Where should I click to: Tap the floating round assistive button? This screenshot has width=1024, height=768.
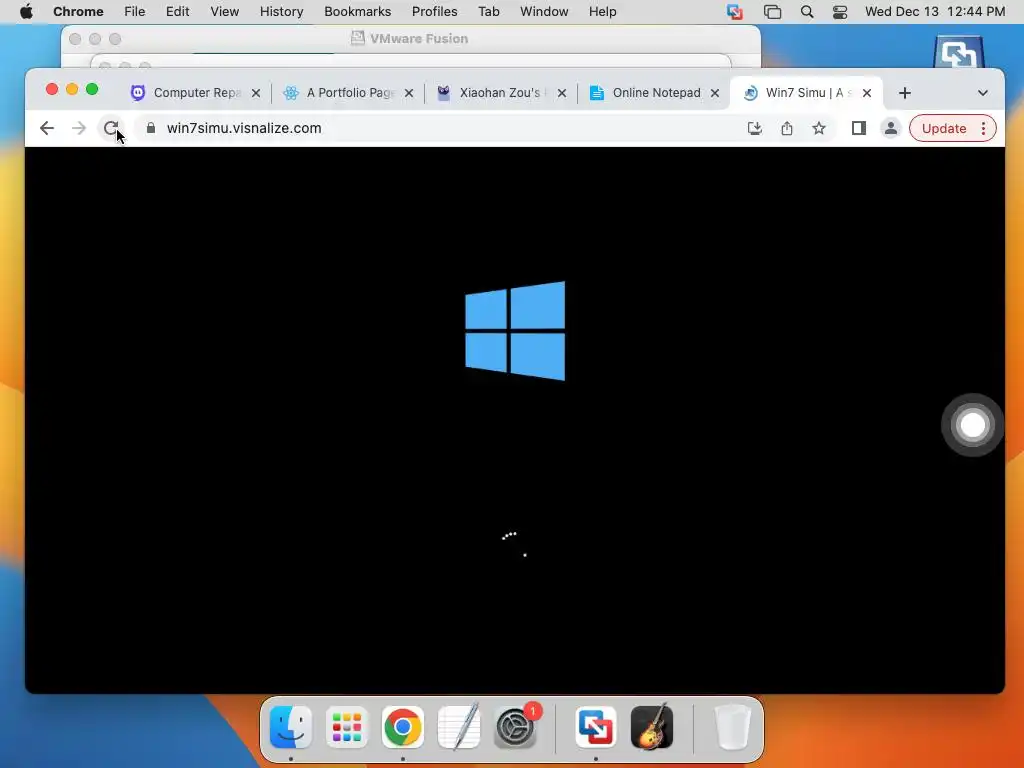[972, 424]
